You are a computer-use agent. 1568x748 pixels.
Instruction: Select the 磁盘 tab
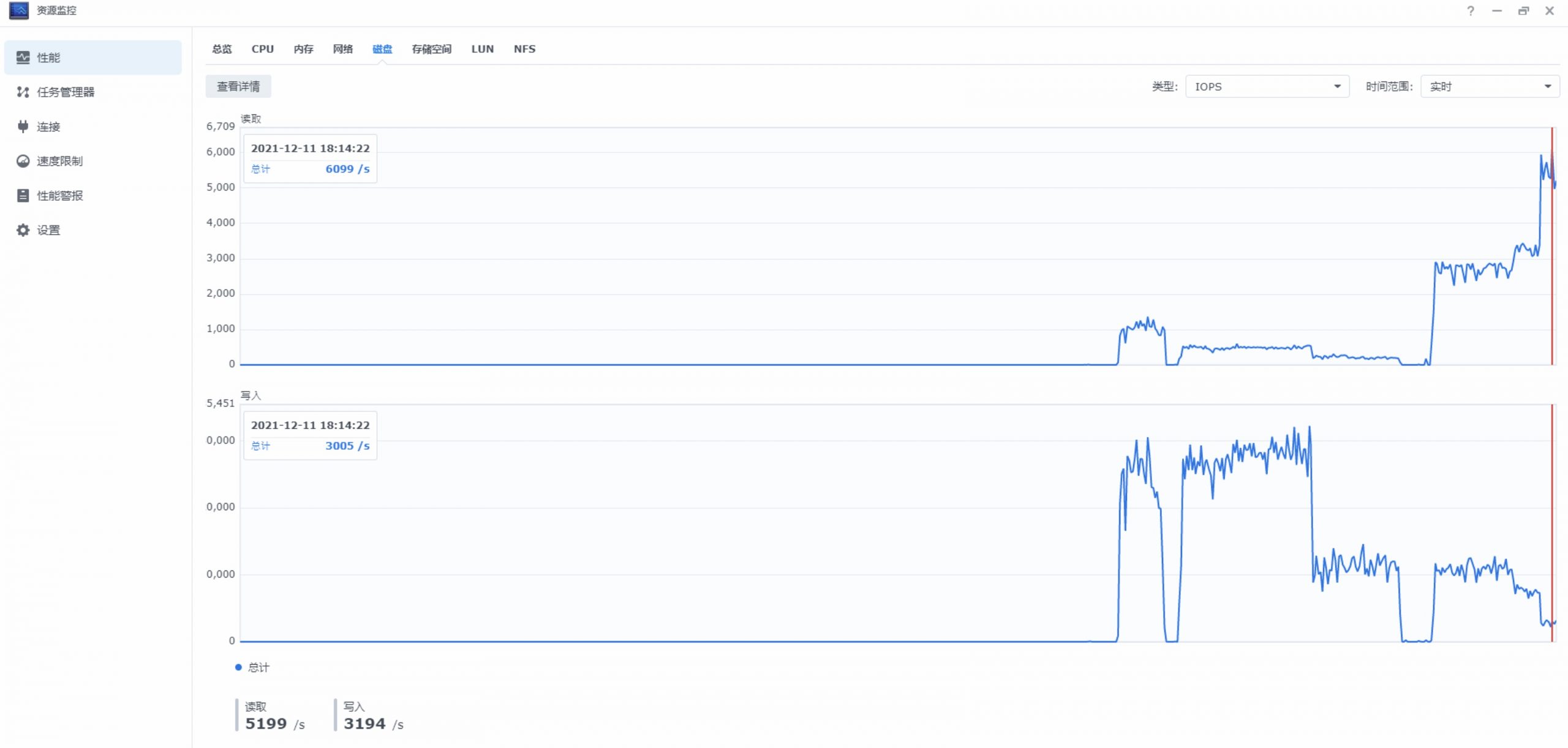[382, 49]
